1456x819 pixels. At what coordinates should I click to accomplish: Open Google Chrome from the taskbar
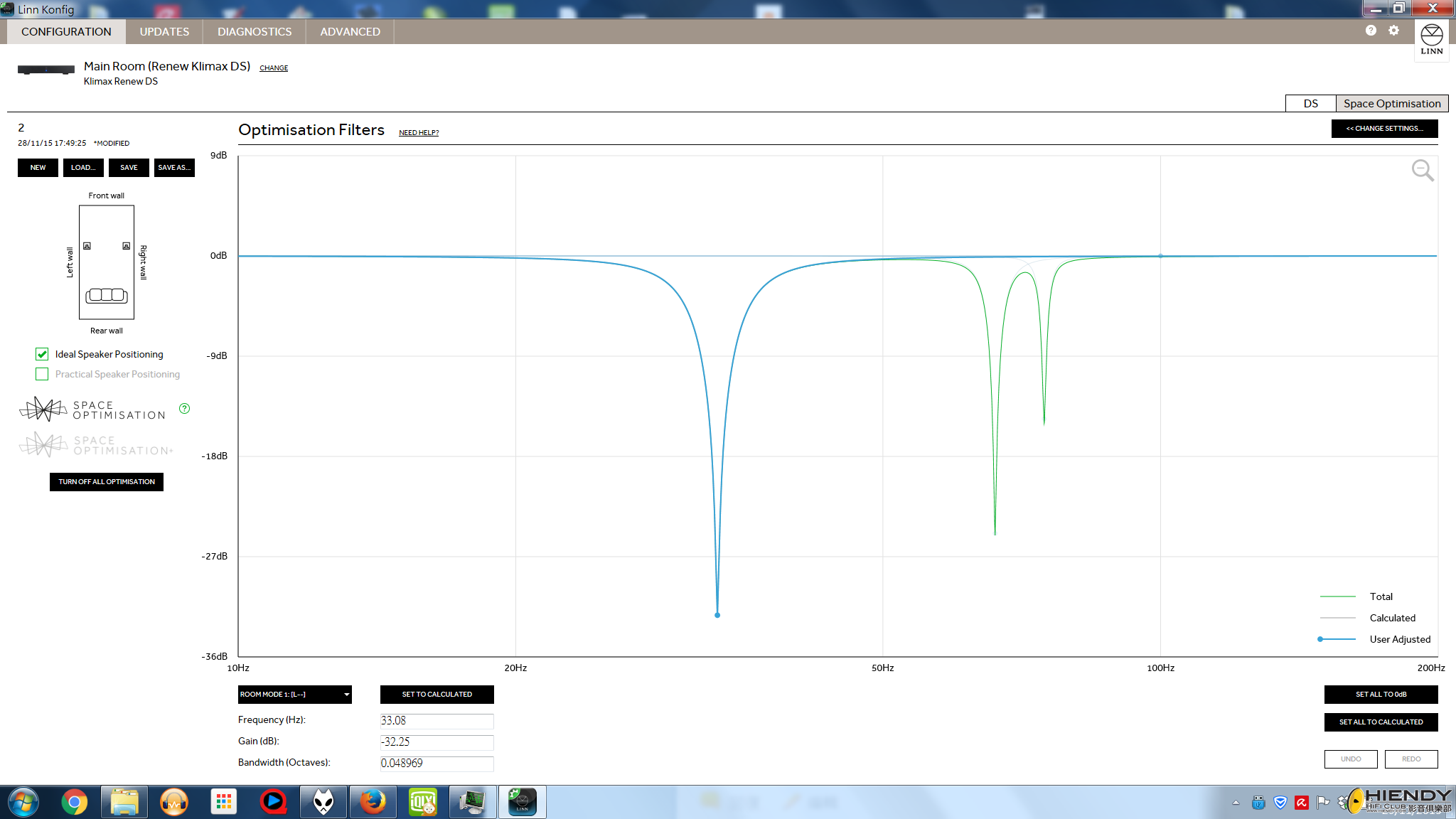[x=74, y=802]
